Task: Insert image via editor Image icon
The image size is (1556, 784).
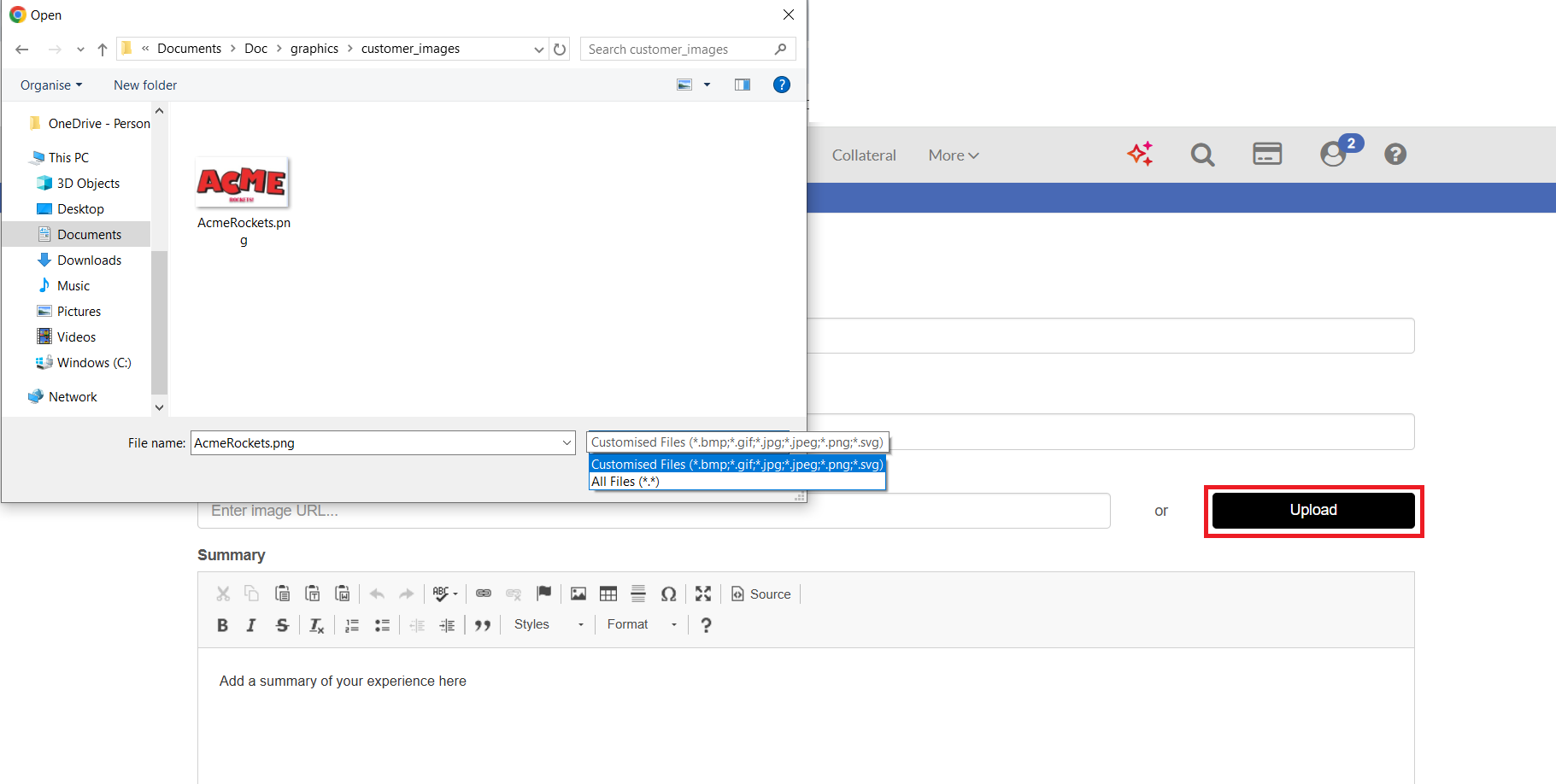Action: [578, 594]
